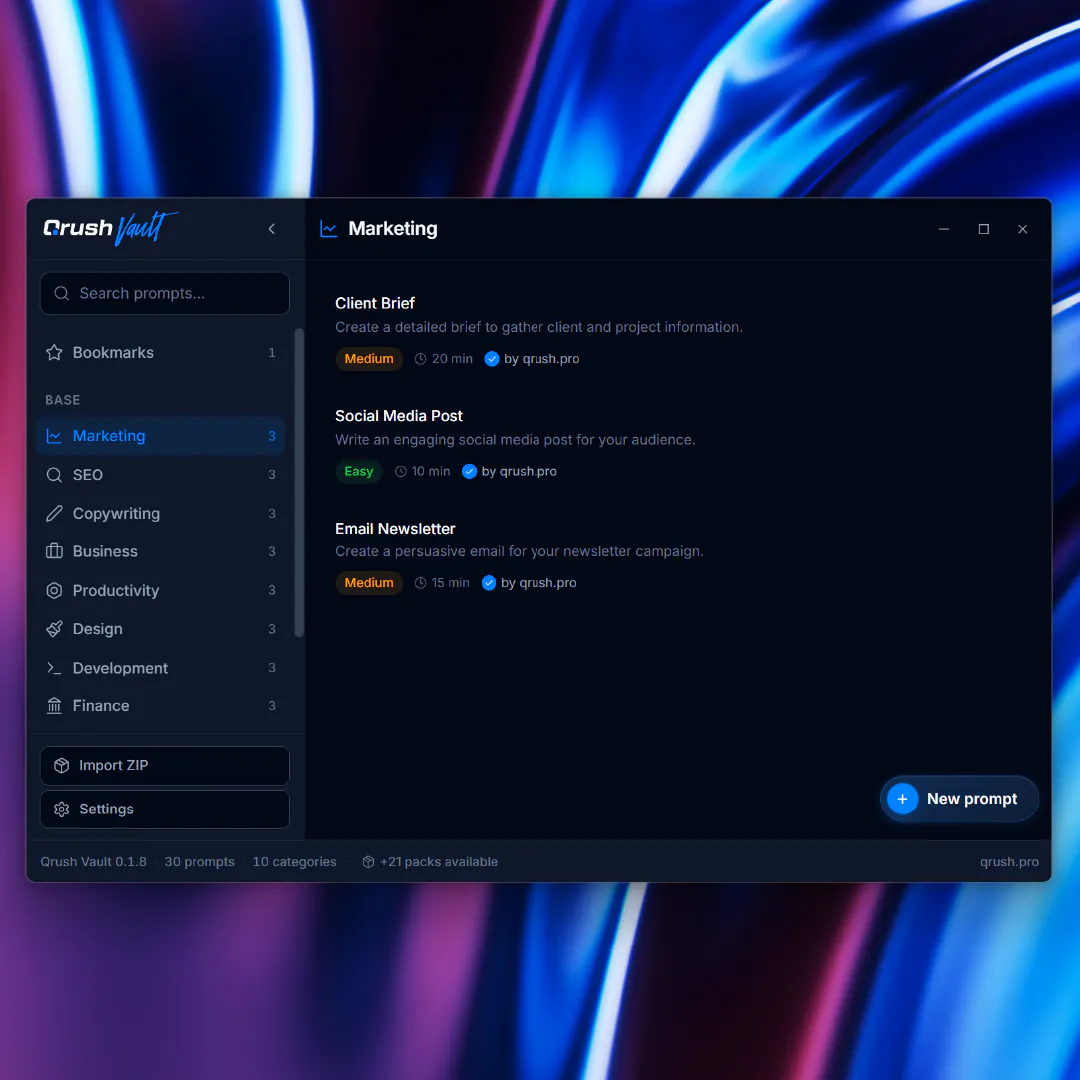1080x1080 pixels.
Task: Open Bookmarks via the star icon
Action: point(54,353)
